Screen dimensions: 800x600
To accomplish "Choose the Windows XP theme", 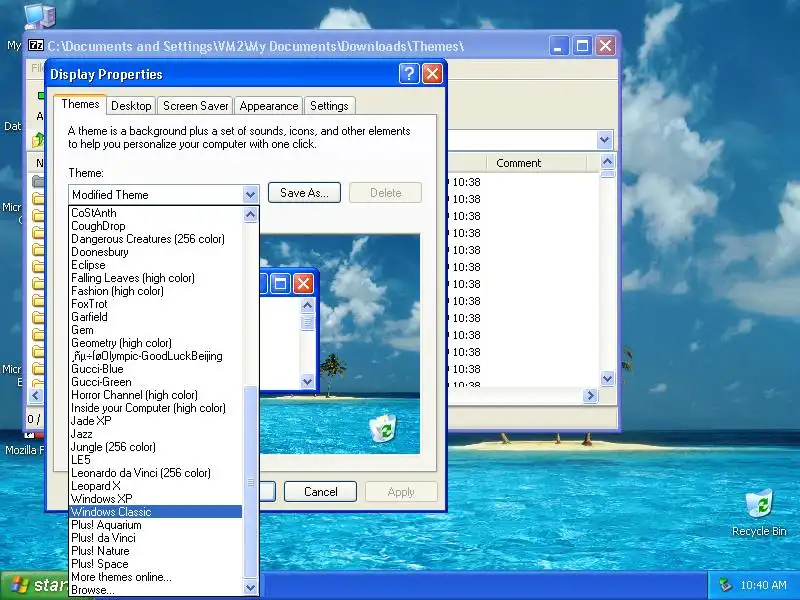I will point(156,499).
